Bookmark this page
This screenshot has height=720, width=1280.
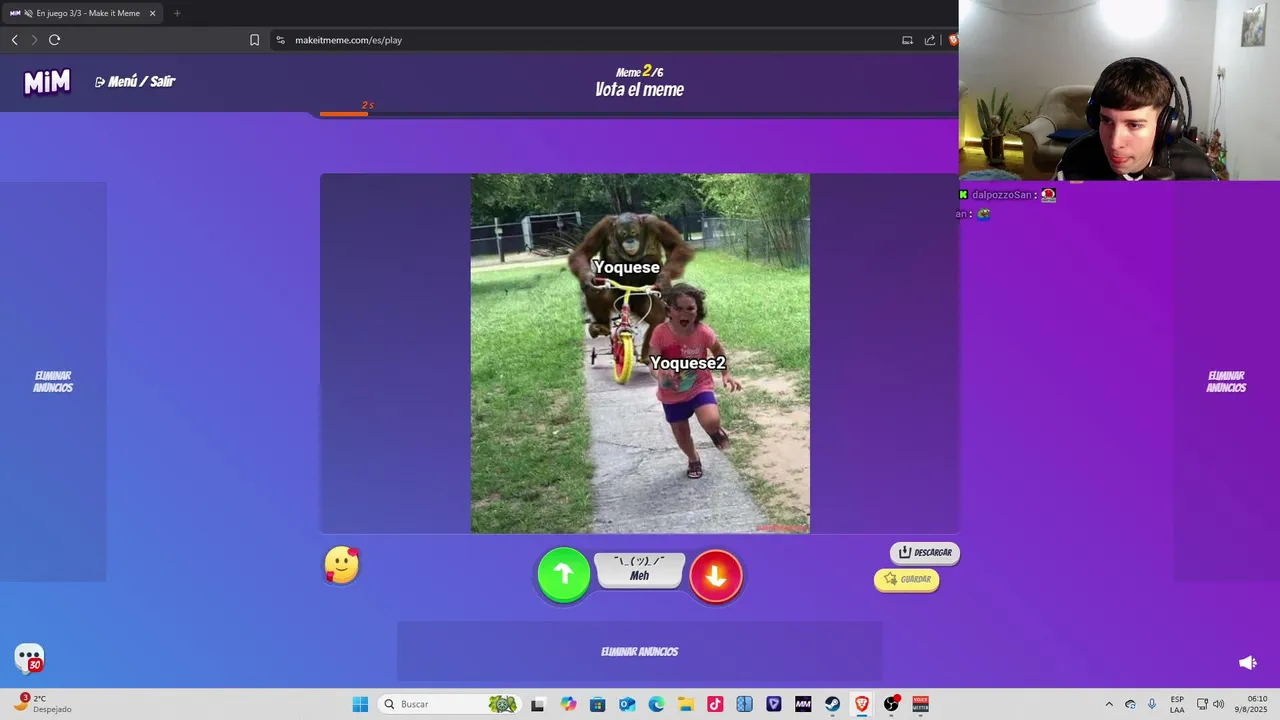254,40
